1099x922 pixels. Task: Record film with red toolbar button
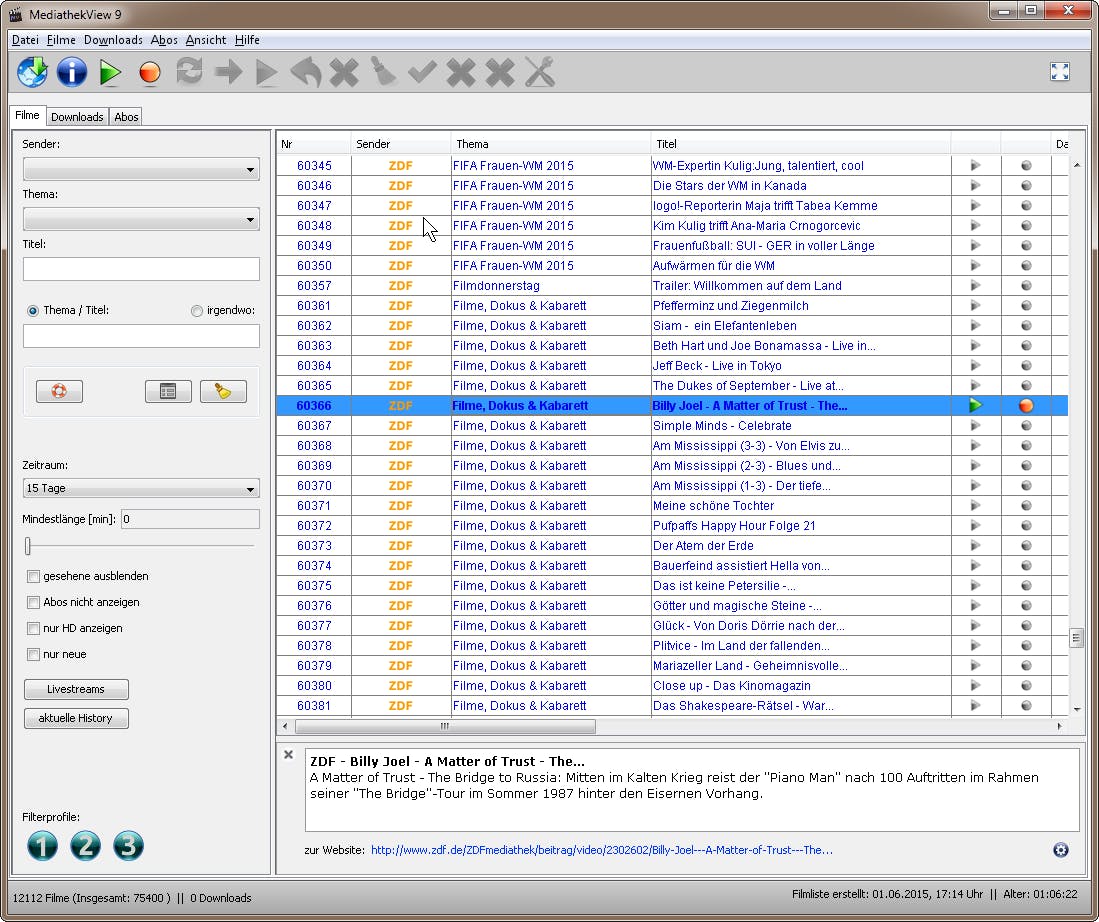[149, 73]
